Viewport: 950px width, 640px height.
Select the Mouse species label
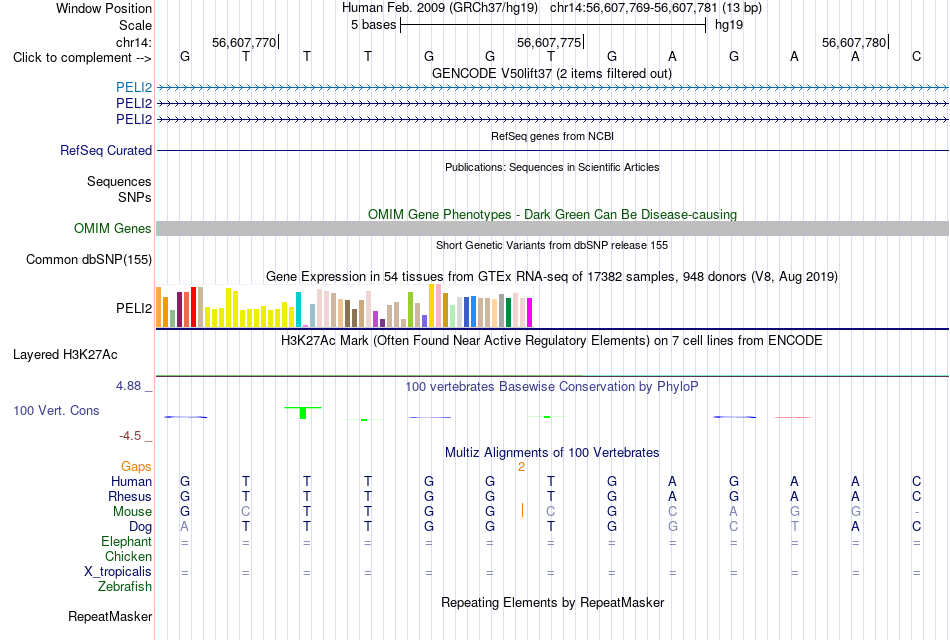(x=132, y=512)
